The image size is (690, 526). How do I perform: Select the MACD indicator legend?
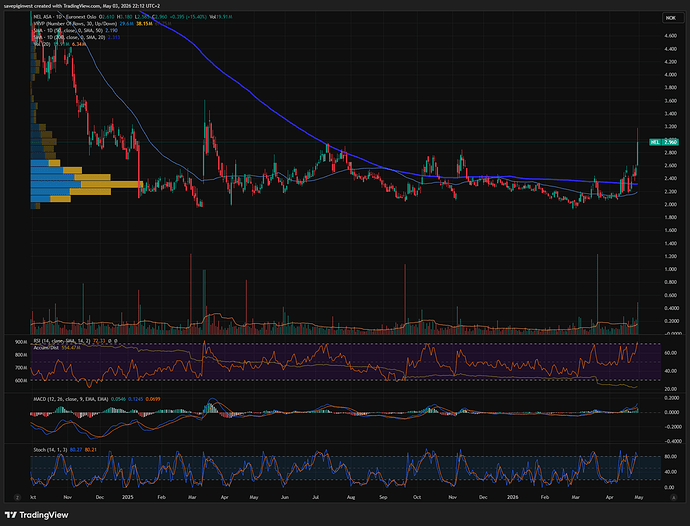coord(97,399)
